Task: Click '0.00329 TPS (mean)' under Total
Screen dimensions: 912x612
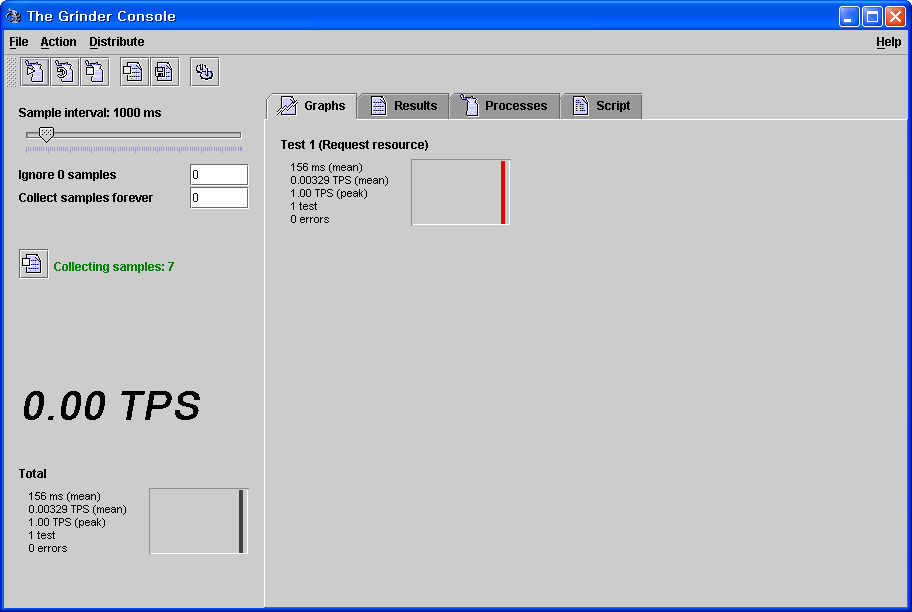Action: click(x=77, y=509)
